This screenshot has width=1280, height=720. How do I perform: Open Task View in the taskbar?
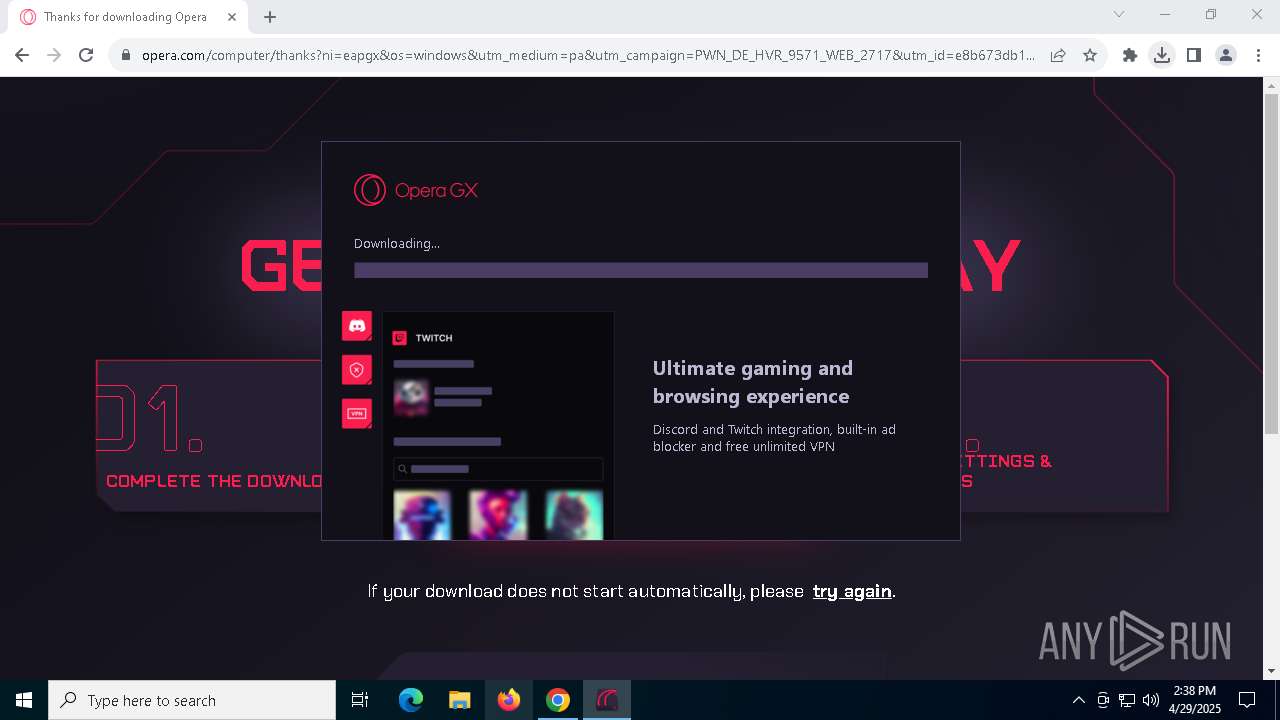click(x=360, y=700)
